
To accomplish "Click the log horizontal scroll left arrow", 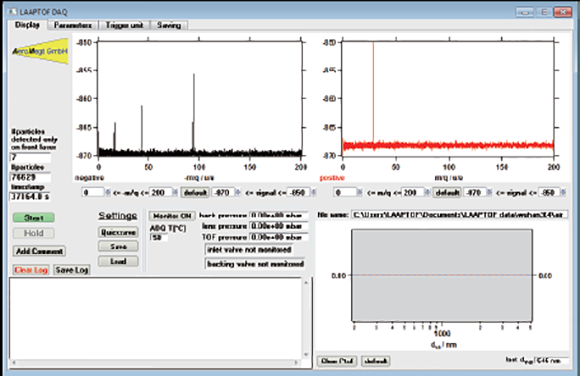I will [x=14, y=363].
